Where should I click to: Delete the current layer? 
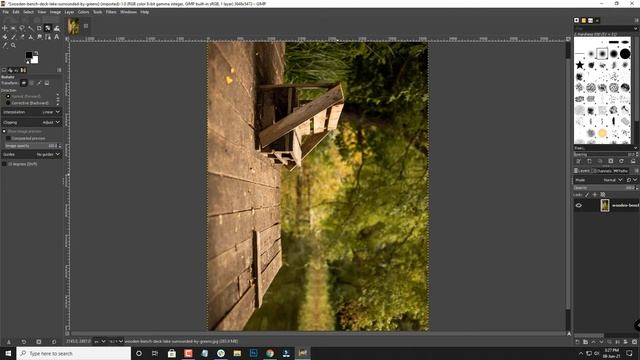634,342
